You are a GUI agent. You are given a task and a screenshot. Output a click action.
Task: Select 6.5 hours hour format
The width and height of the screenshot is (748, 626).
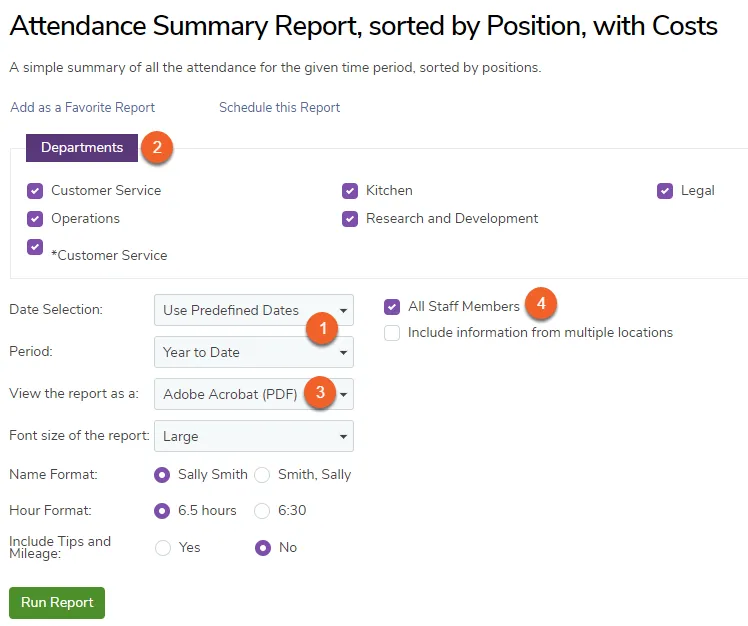coord(162,511)
